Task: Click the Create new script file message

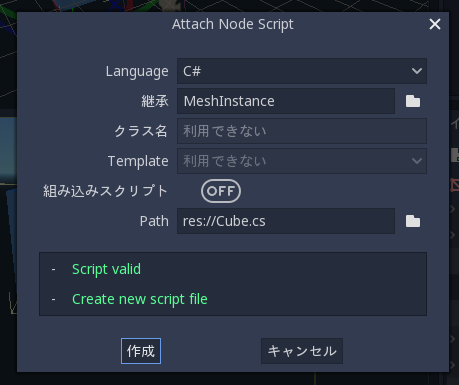Action: click(x=140, y=299)
